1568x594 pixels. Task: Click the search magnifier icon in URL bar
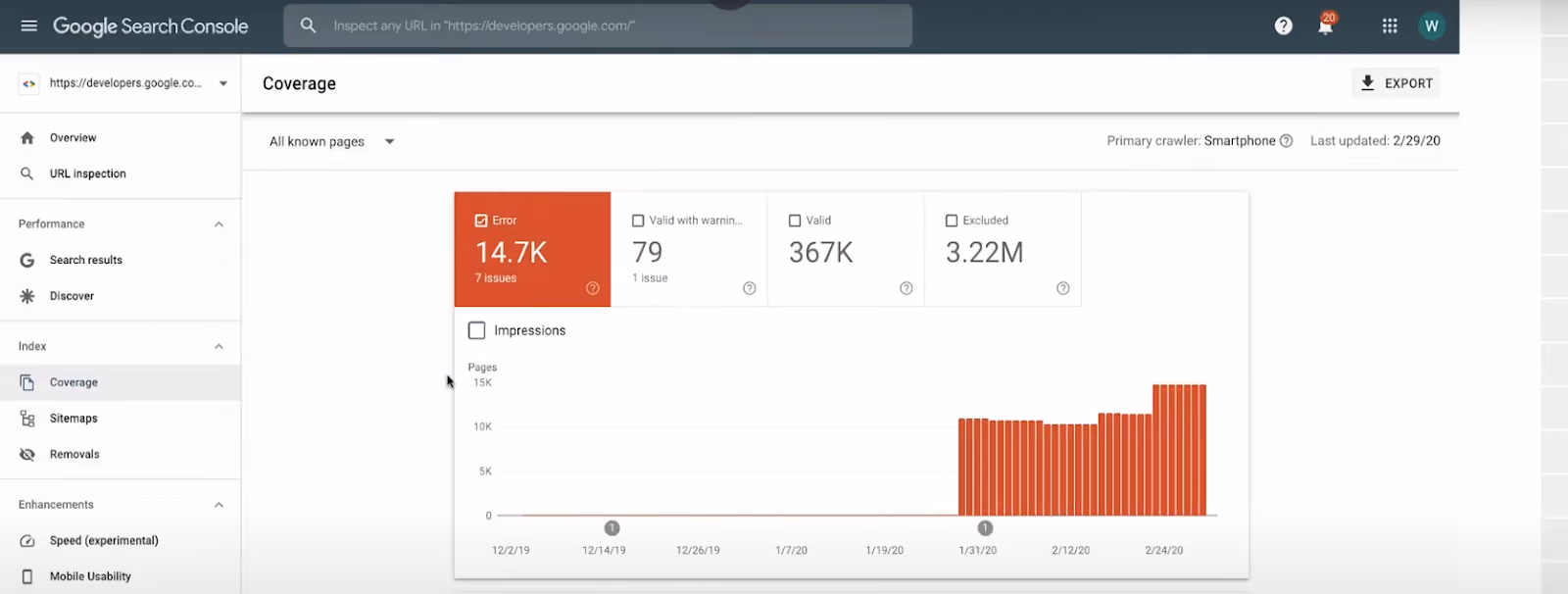point(308,25)
